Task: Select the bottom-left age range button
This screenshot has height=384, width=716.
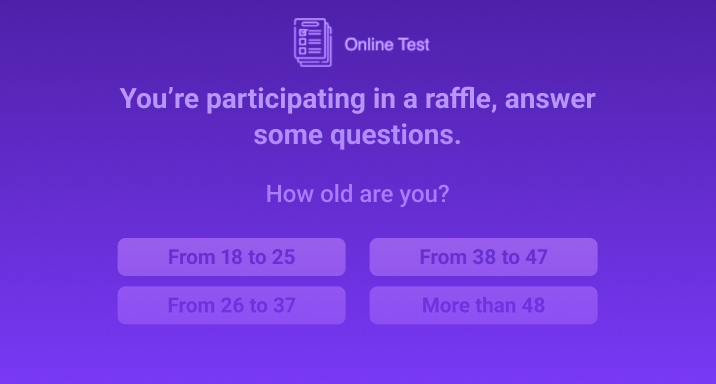Action: tap(232, 305)
